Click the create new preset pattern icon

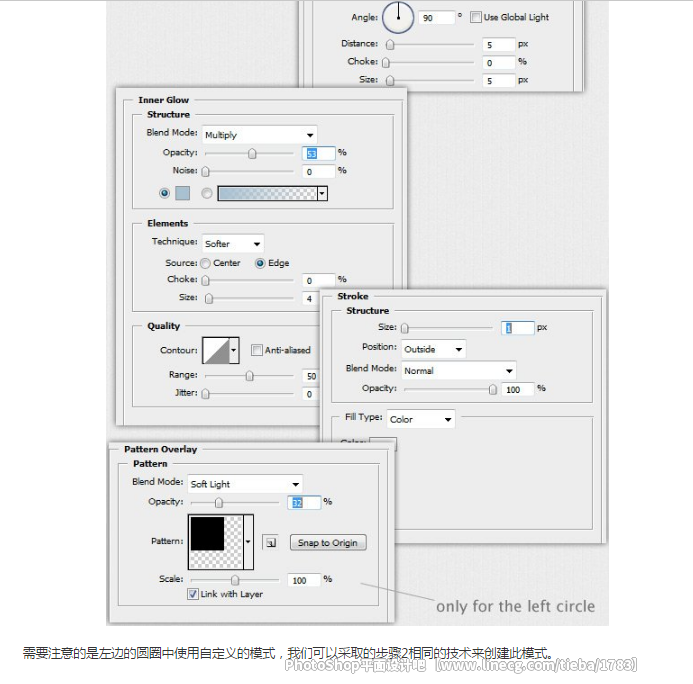[x=270, y=542]
